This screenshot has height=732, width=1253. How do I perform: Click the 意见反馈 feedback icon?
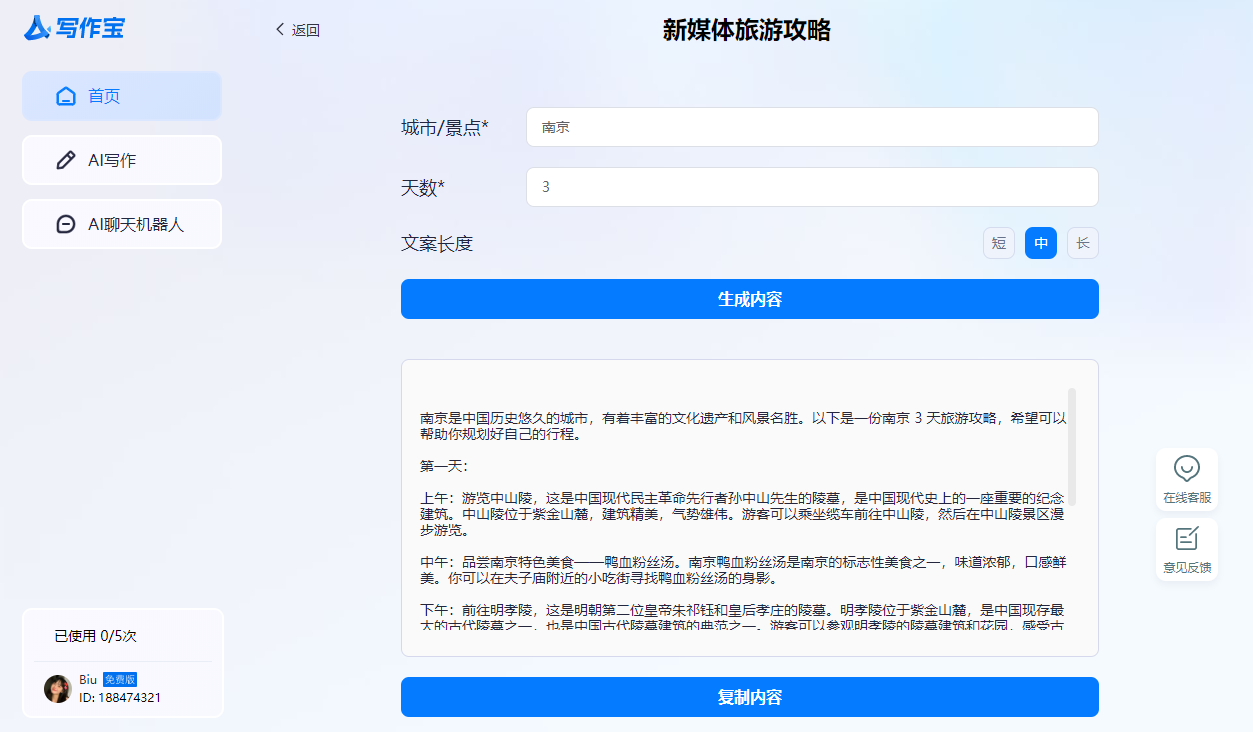tap(1186, 540)
